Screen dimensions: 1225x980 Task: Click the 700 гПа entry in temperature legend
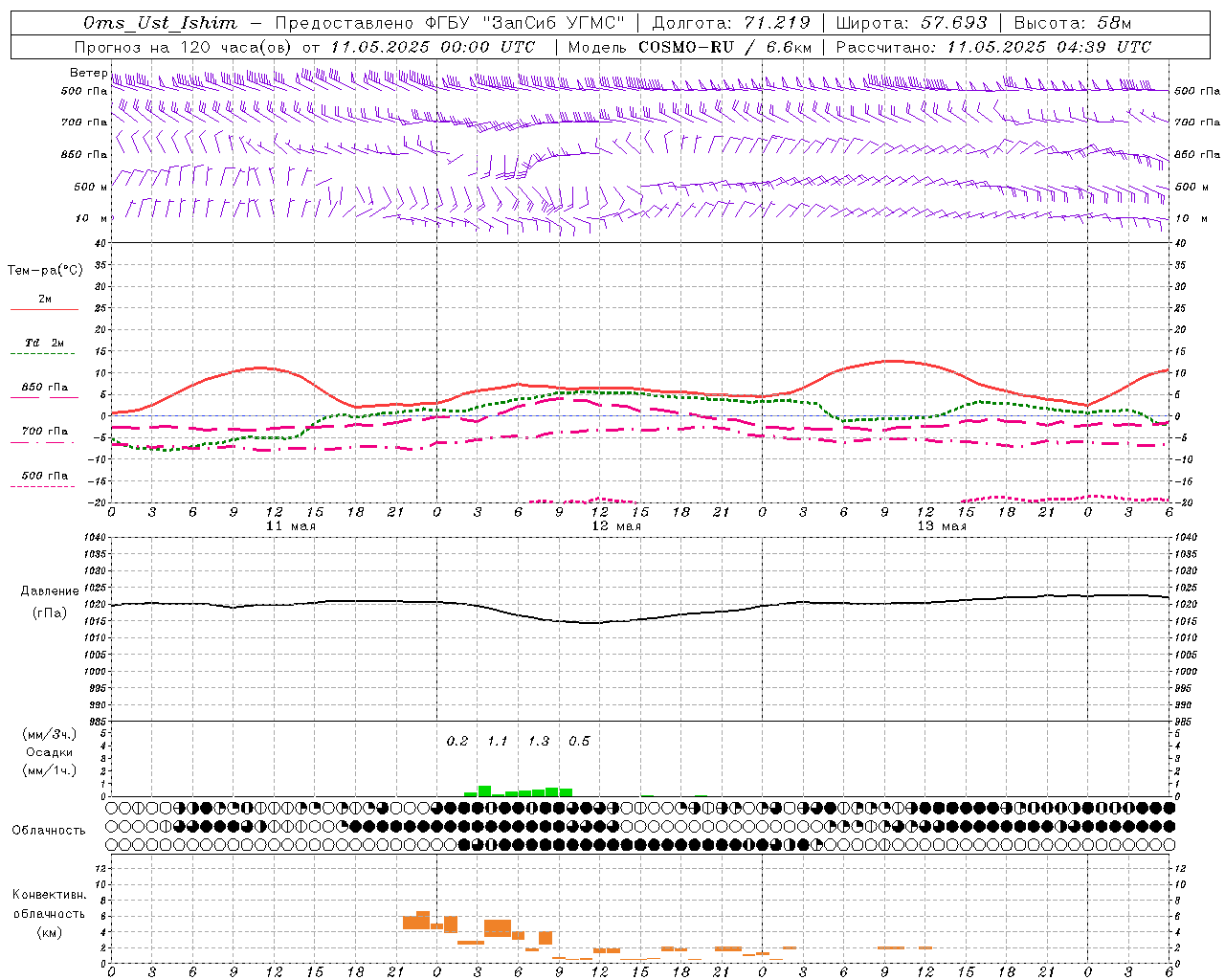(44, 432)
